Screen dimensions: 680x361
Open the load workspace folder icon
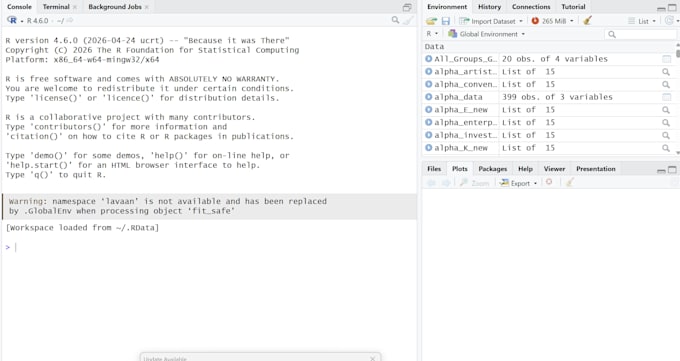pos(431,21)
